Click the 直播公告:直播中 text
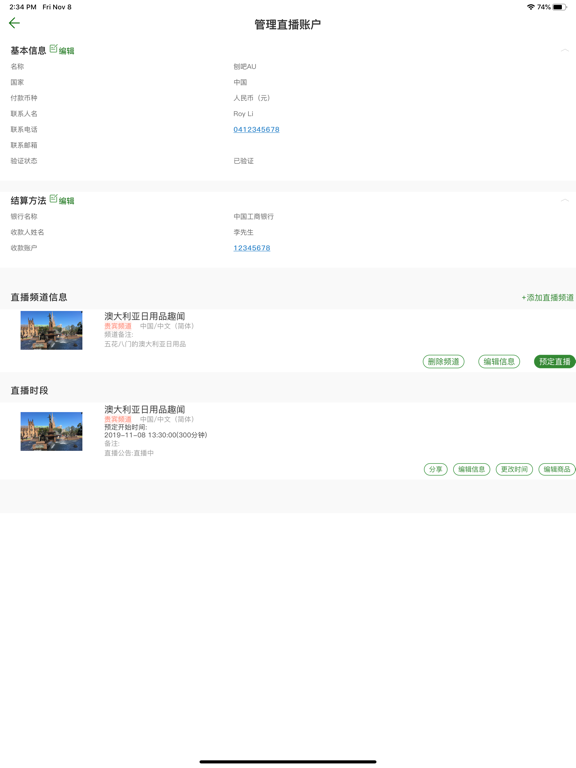Screen dimensions: 576x768 [129, 453]
